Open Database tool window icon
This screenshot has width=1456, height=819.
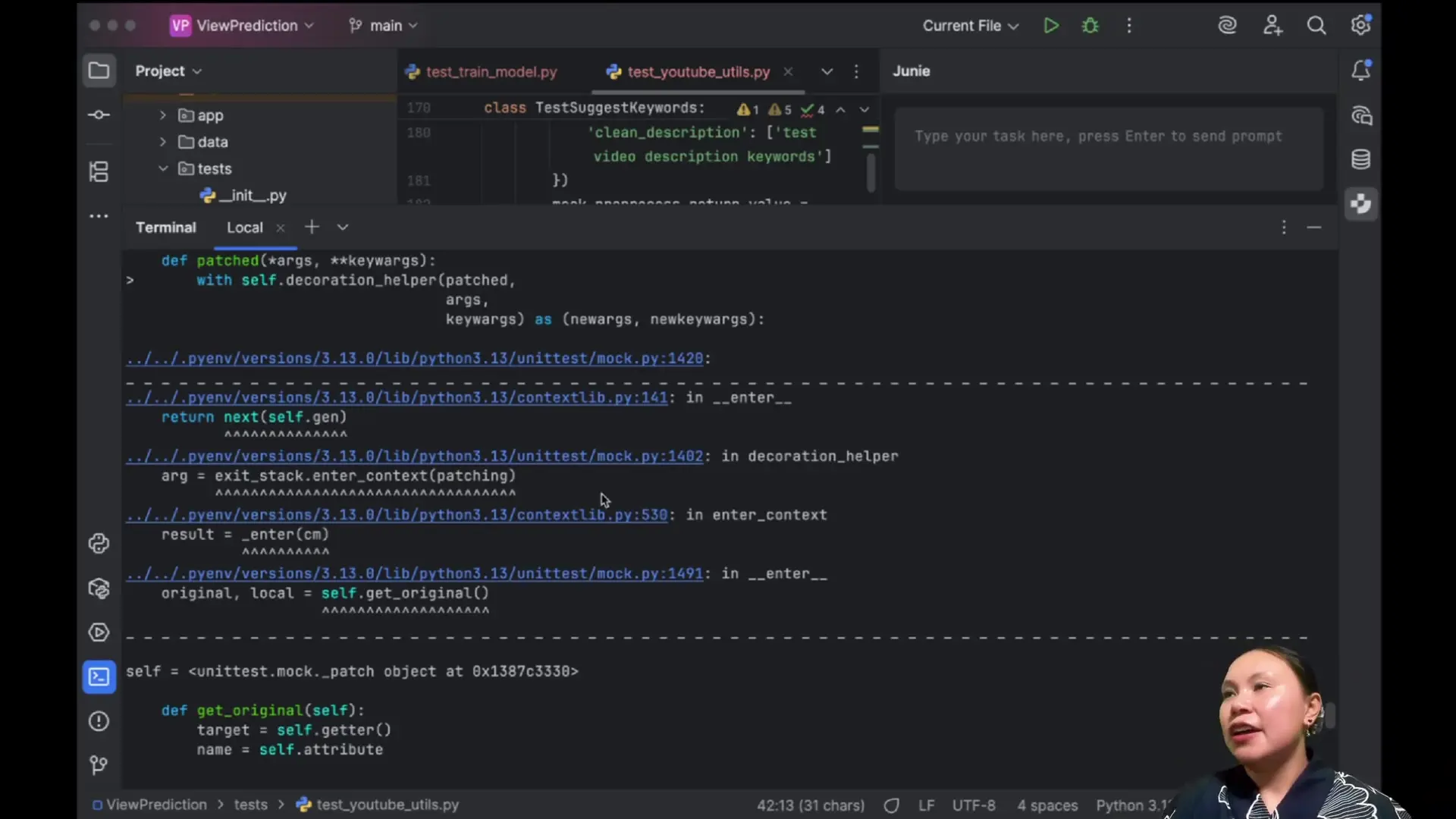point(1361,159)
